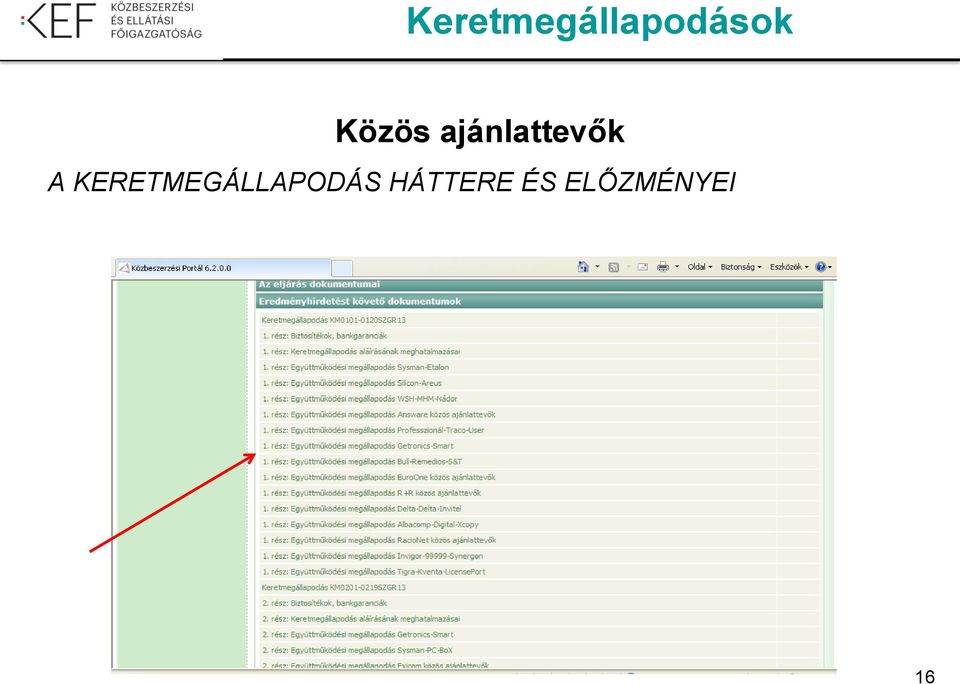The height and width of the screenshot is (684, 960).
Task: Open the Print dropdown arrow
Action: [x=677, y=267]
